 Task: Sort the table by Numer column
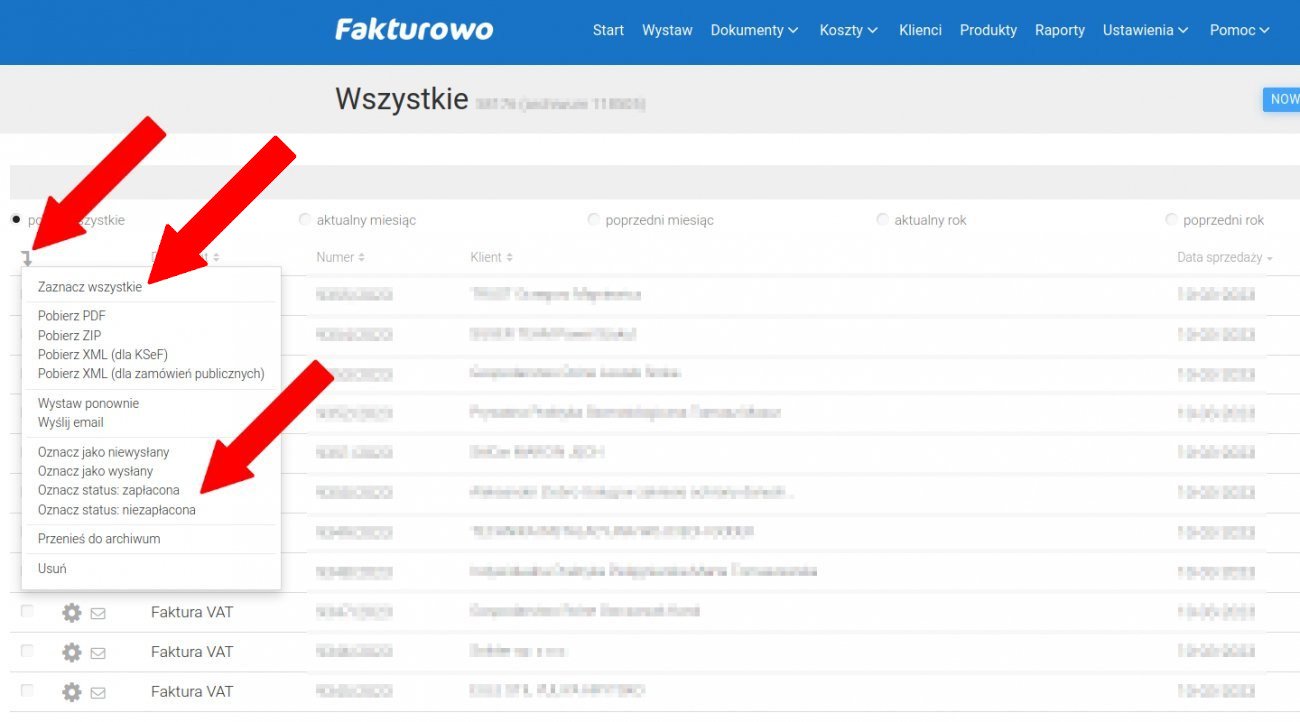(x=340, y=257)
